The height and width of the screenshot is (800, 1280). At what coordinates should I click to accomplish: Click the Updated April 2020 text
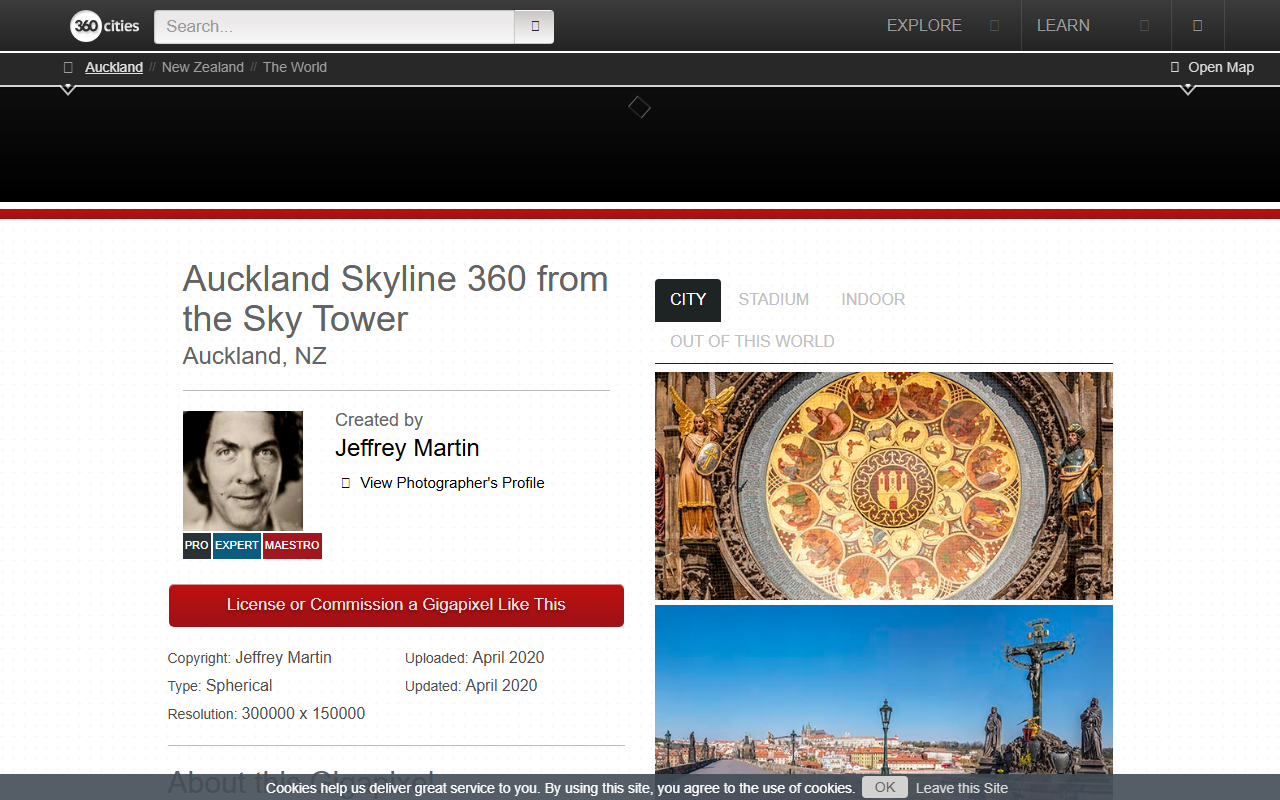471,686
